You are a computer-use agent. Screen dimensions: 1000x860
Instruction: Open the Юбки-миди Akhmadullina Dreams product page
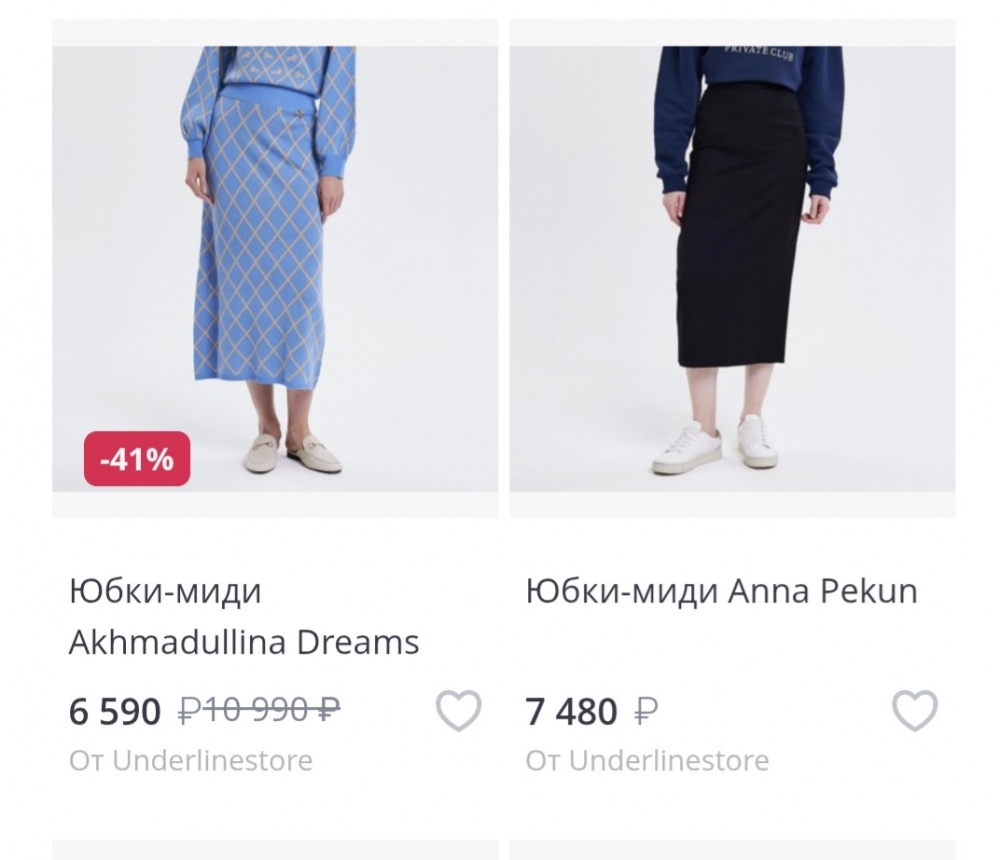242,616
